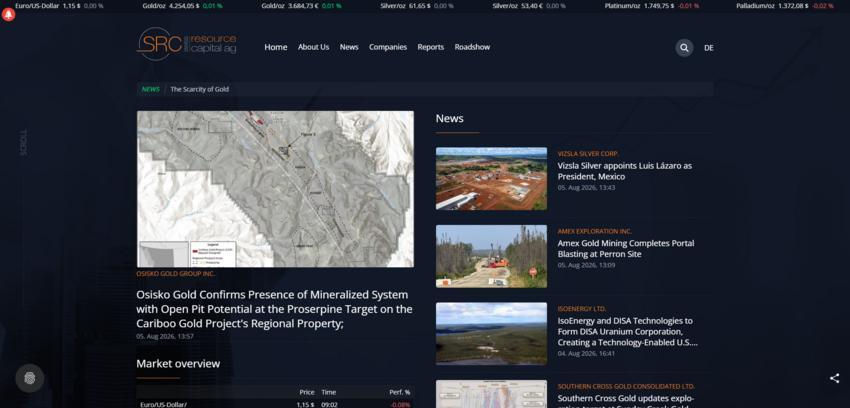This screenshot has width=850, height=408.
Task: Open the Companies menu item
Action: point(388,47)
